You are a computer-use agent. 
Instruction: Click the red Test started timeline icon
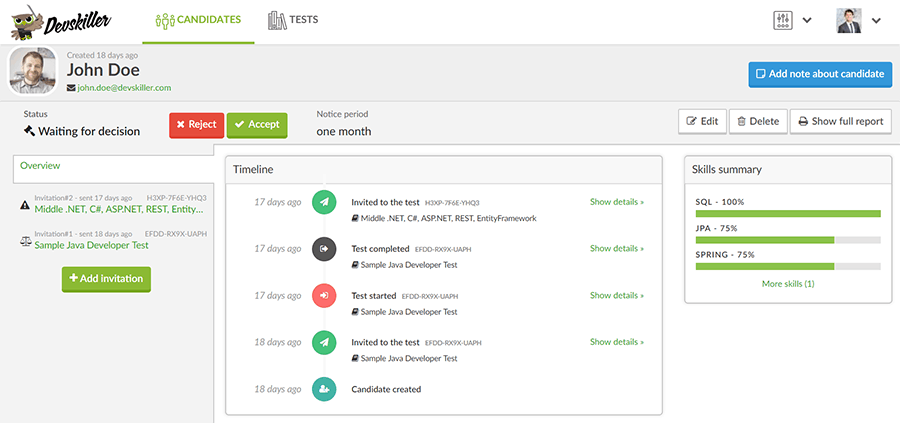(x=324, y=296)
